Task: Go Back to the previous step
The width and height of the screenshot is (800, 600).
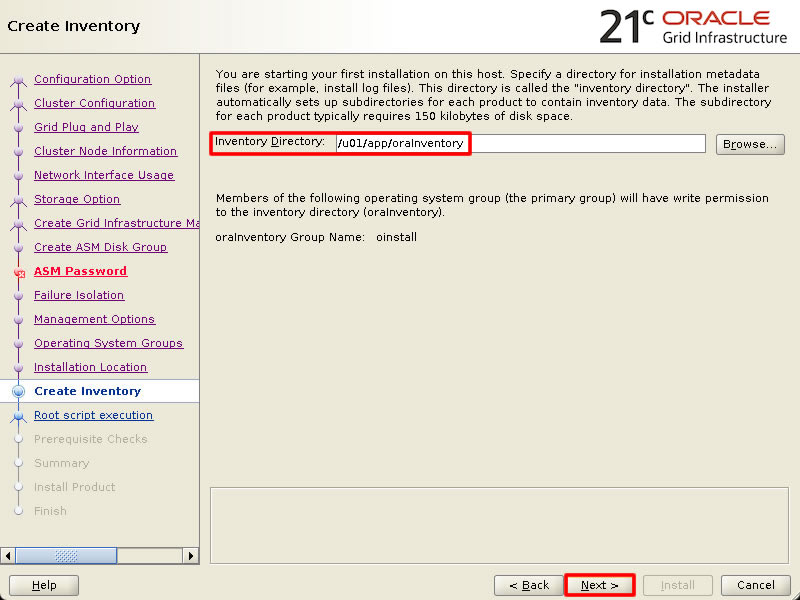Action: pos(529,585)
